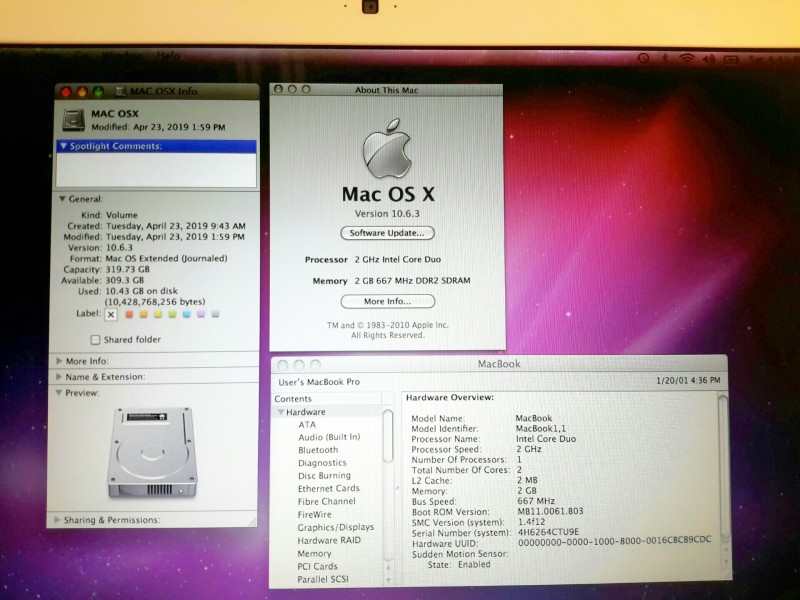Select Audio (Built In) in Contents
Screen dimensions: 800x600
(329, 437)
